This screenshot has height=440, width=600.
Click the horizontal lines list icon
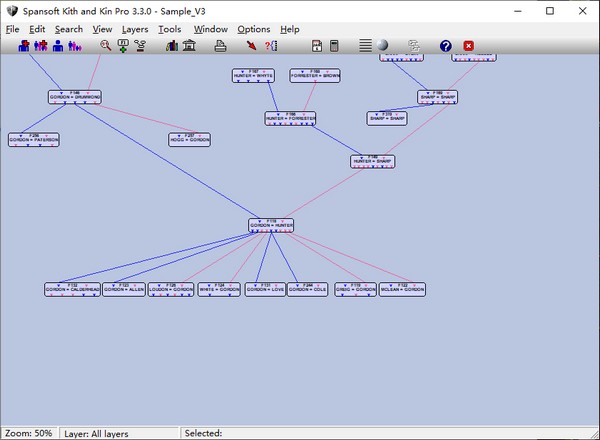[x=365, y=46]
